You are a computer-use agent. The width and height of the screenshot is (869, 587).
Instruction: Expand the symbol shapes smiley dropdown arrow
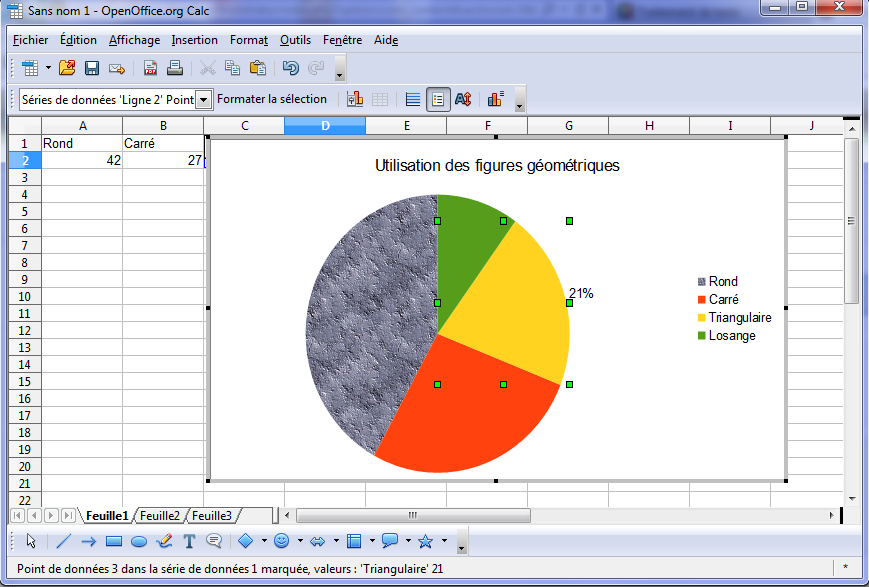pyautogui.click(x=300, y=541)
